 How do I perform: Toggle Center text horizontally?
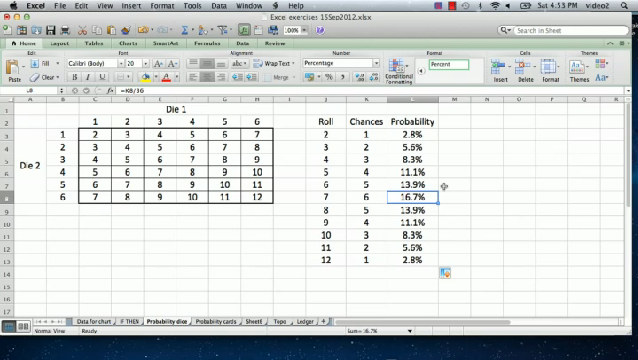click(207, 77)
